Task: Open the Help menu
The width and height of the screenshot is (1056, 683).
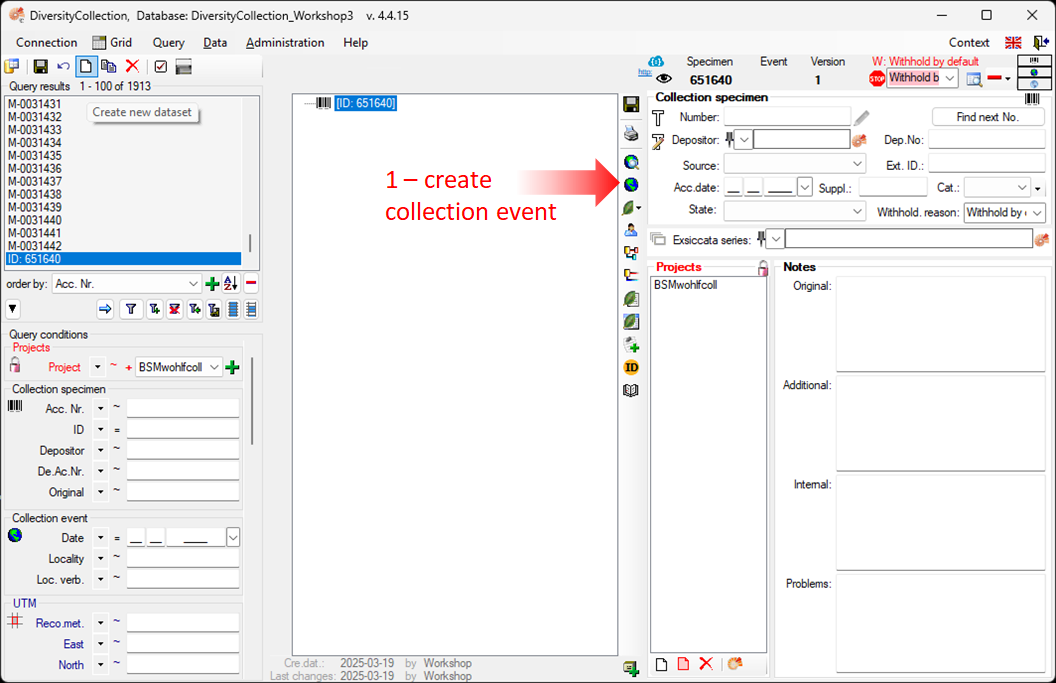Action: click(x=356, y=42)
